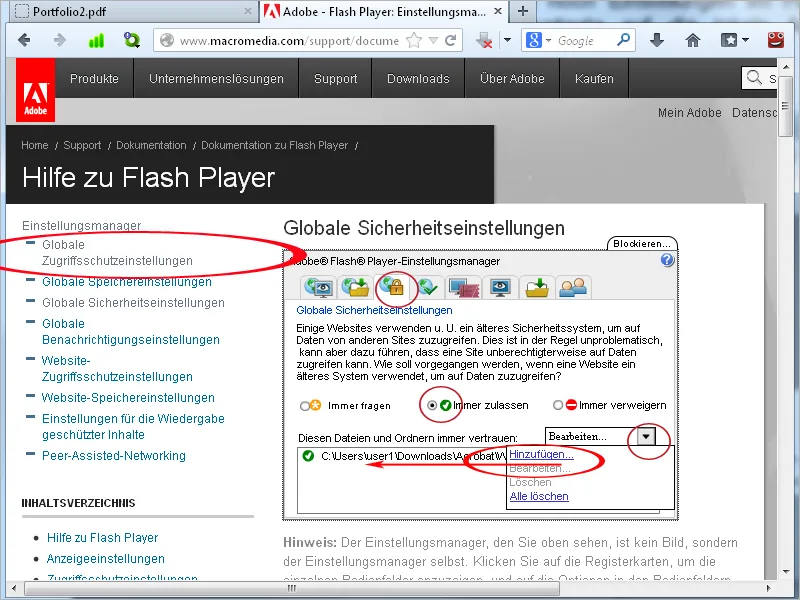Switch to the Portfolio2.pdf browser tab
The image size is (800, 600).
pos(133,11)
